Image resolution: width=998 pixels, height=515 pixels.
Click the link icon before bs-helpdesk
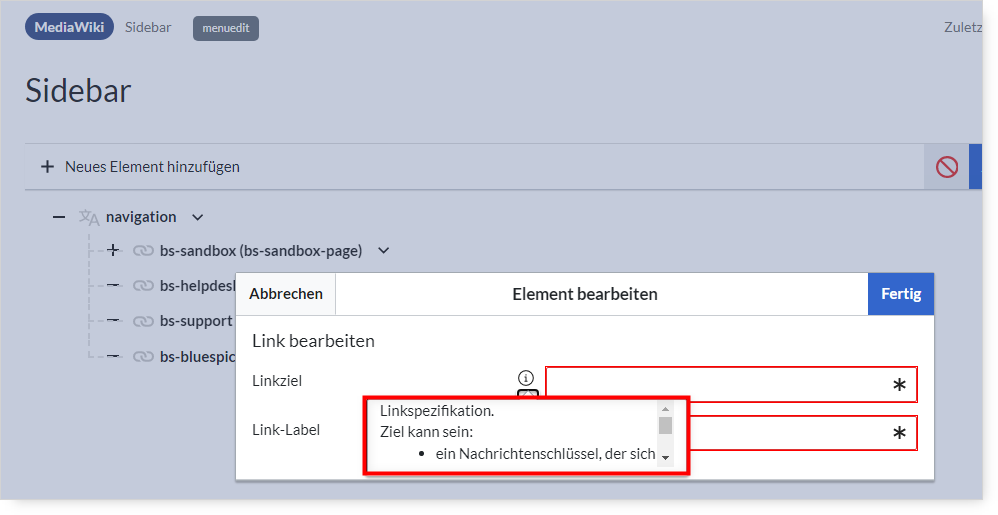tap(143, 286)
